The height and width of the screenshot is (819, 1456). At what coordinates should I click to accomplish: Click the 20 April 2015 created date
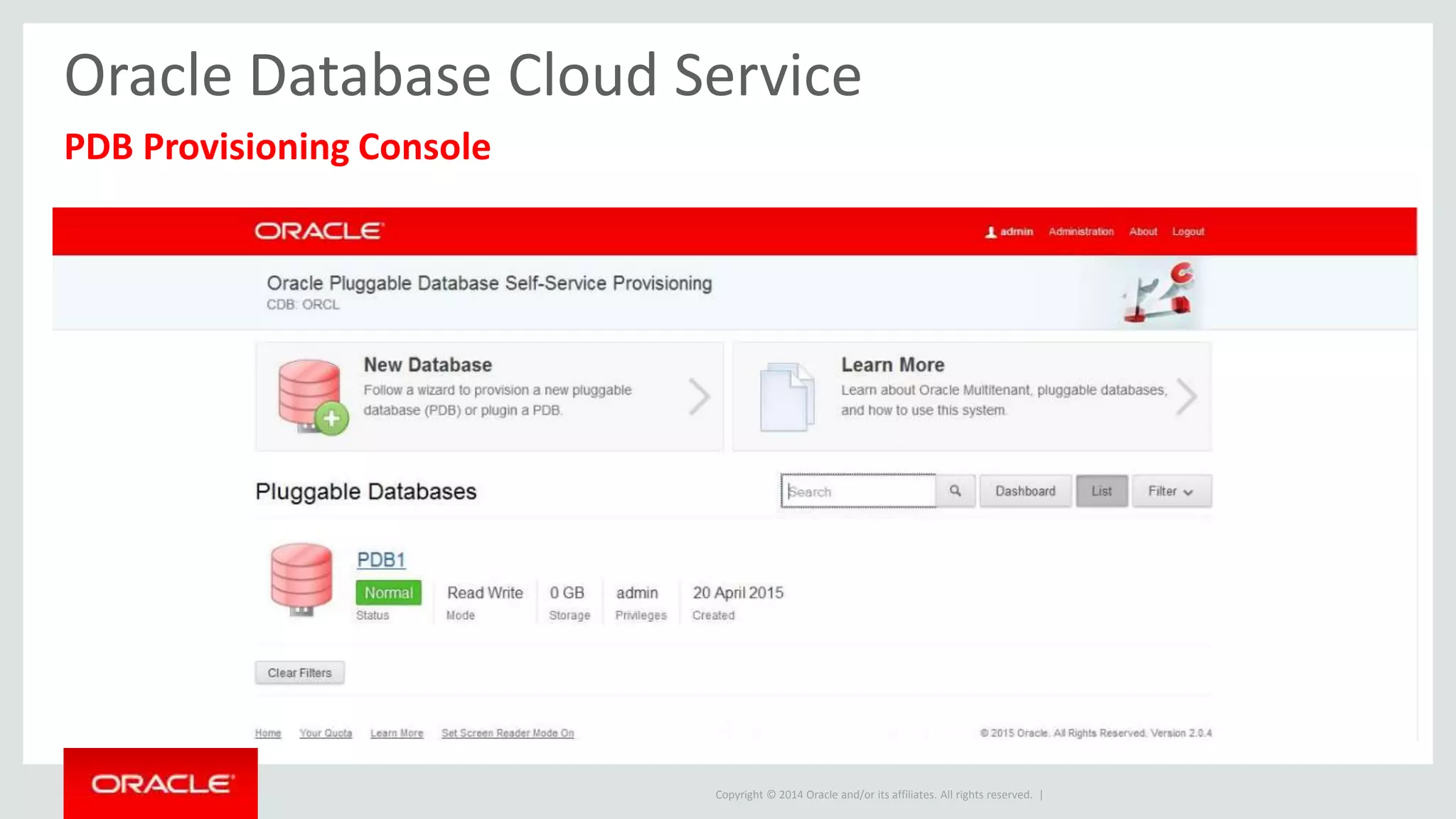pos(738,593)
